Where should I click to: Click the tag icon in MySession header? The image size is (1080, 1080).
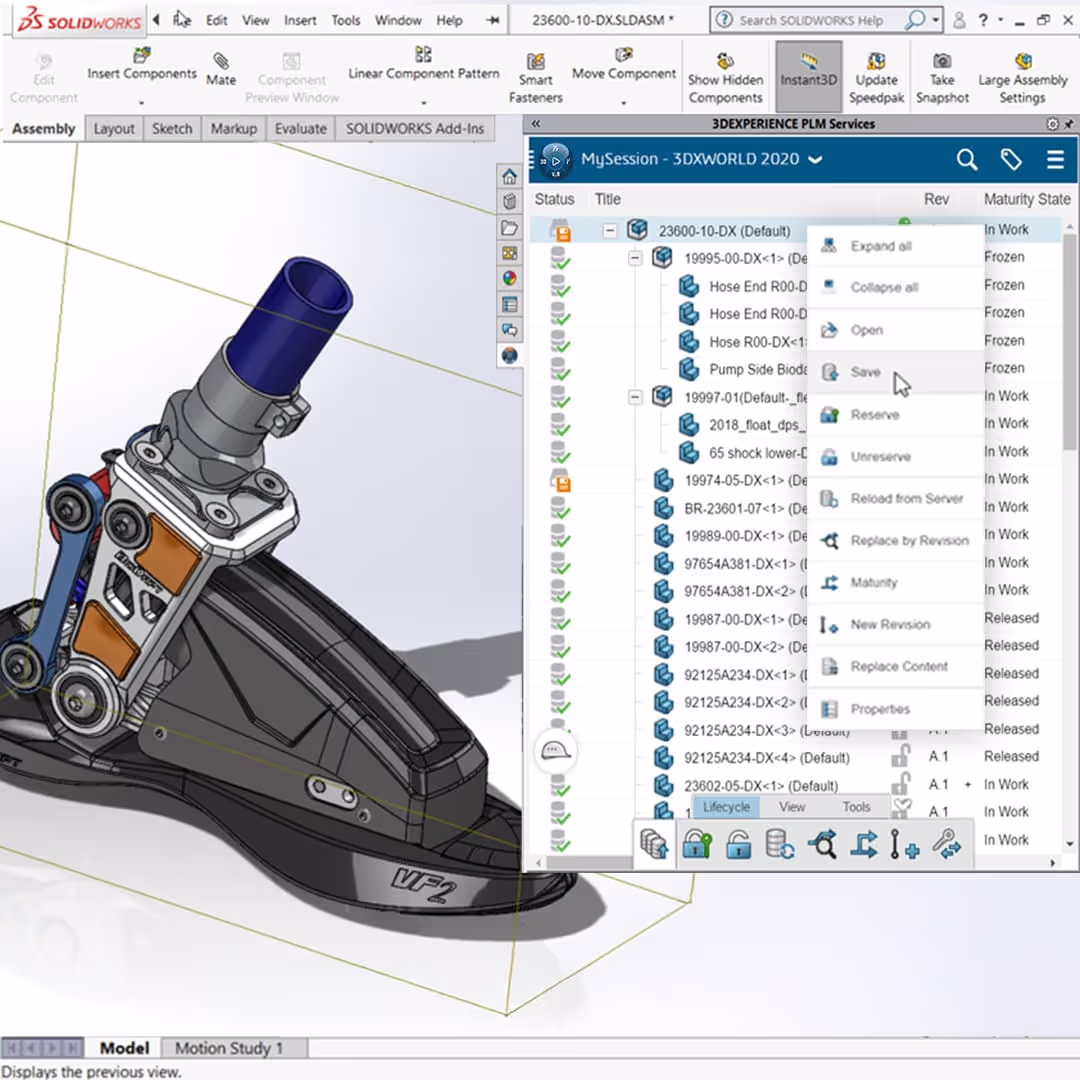click(1010, 160)
